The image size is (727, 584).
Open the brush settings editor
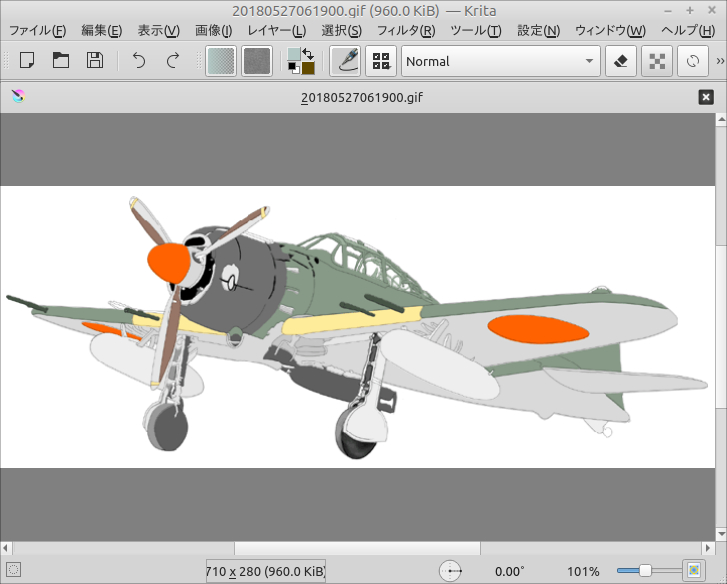point(345,61)
